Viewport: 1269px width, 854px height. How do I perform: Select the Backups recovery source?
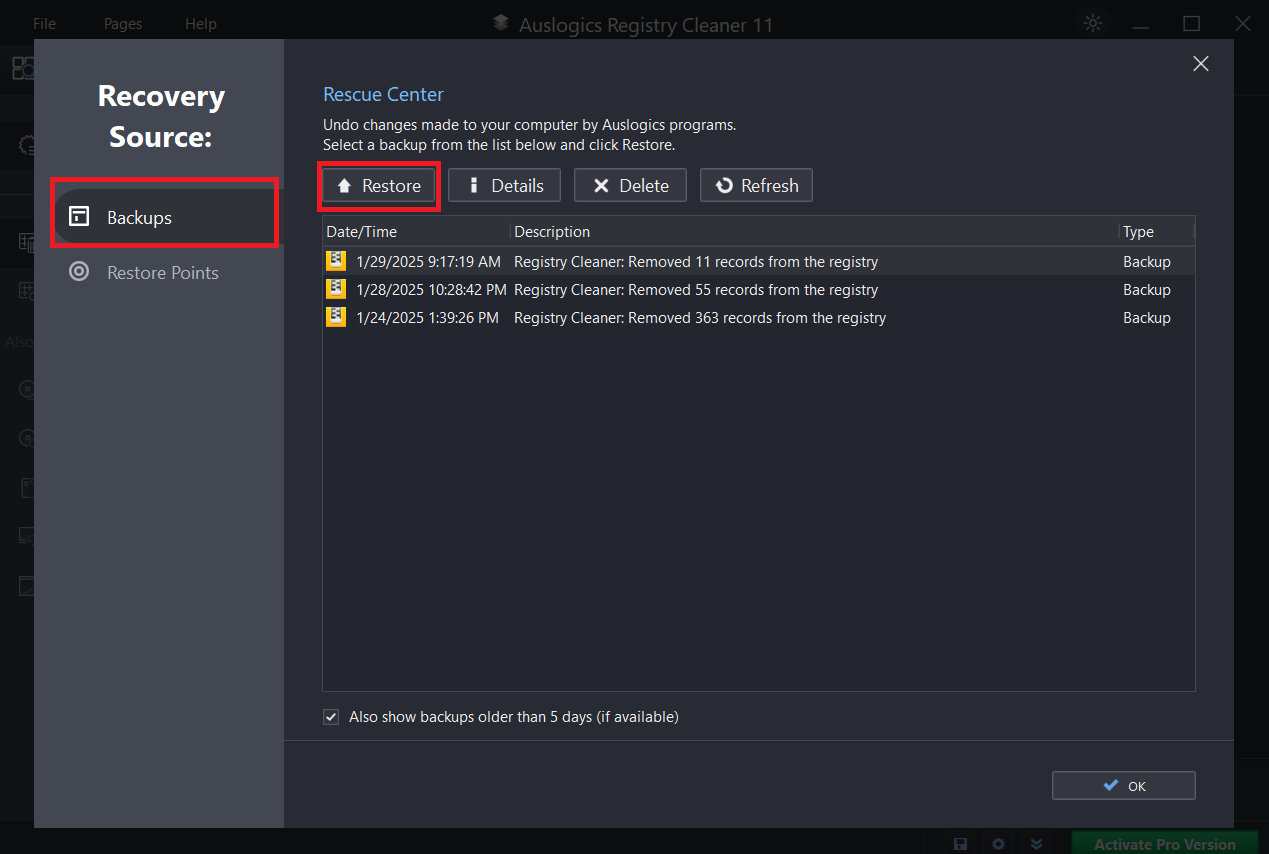[x=165, y=217]
